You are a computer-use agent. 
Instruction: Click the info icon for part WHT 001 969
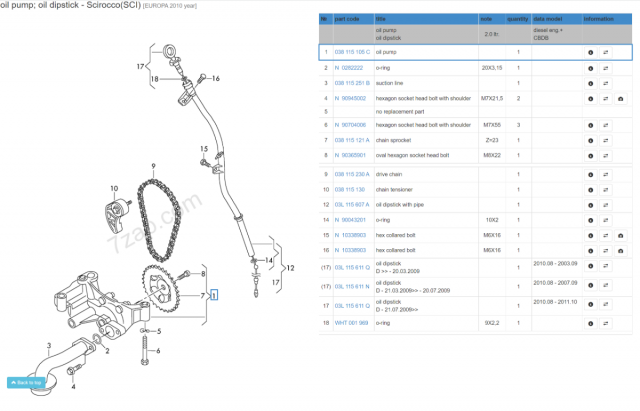tap(590, 323)
